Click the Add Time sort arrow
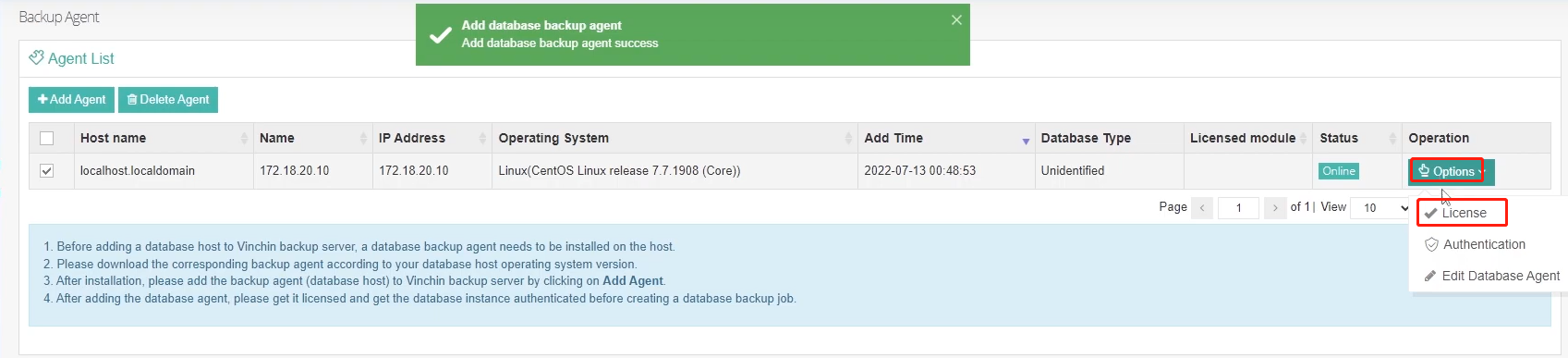This screenshot has height=358, width=1568. point(1026,141)
